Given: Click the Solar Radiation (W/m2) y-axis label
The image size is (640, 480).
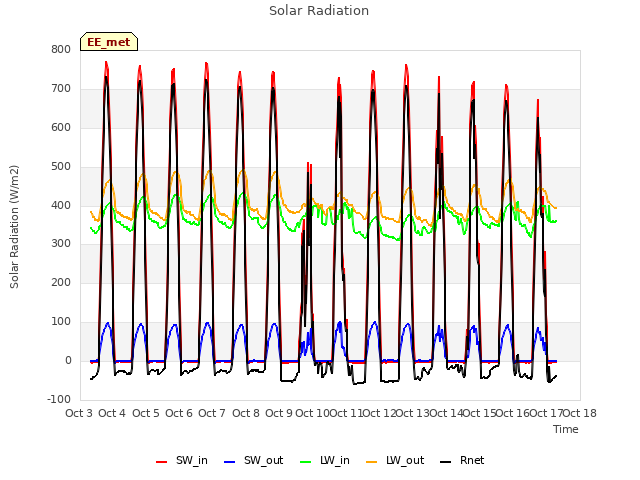Looking at the screenshot, I should (14, 227).
